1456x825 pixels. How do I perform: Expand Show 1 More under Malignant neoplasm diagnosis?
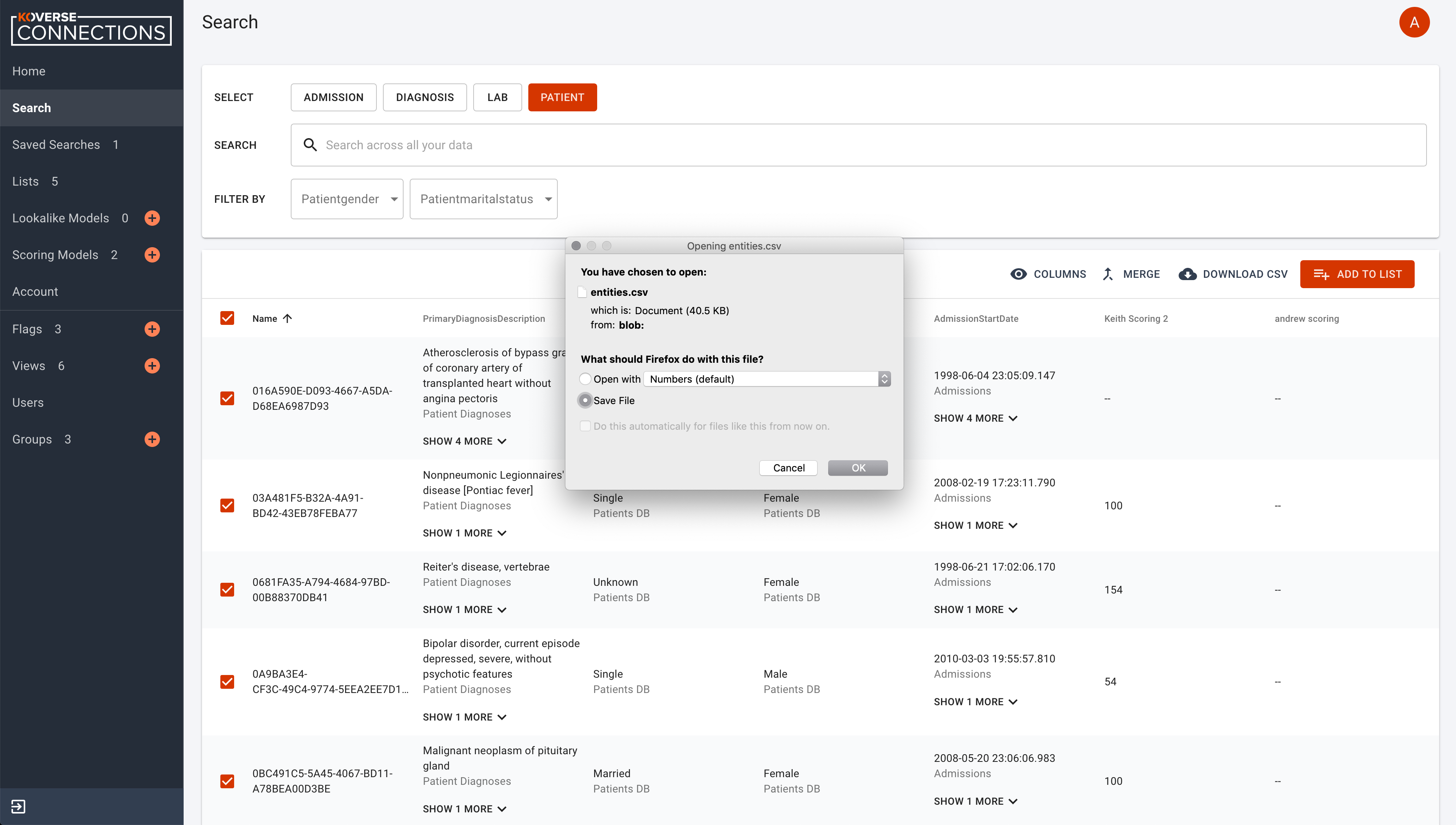[464, 809]
